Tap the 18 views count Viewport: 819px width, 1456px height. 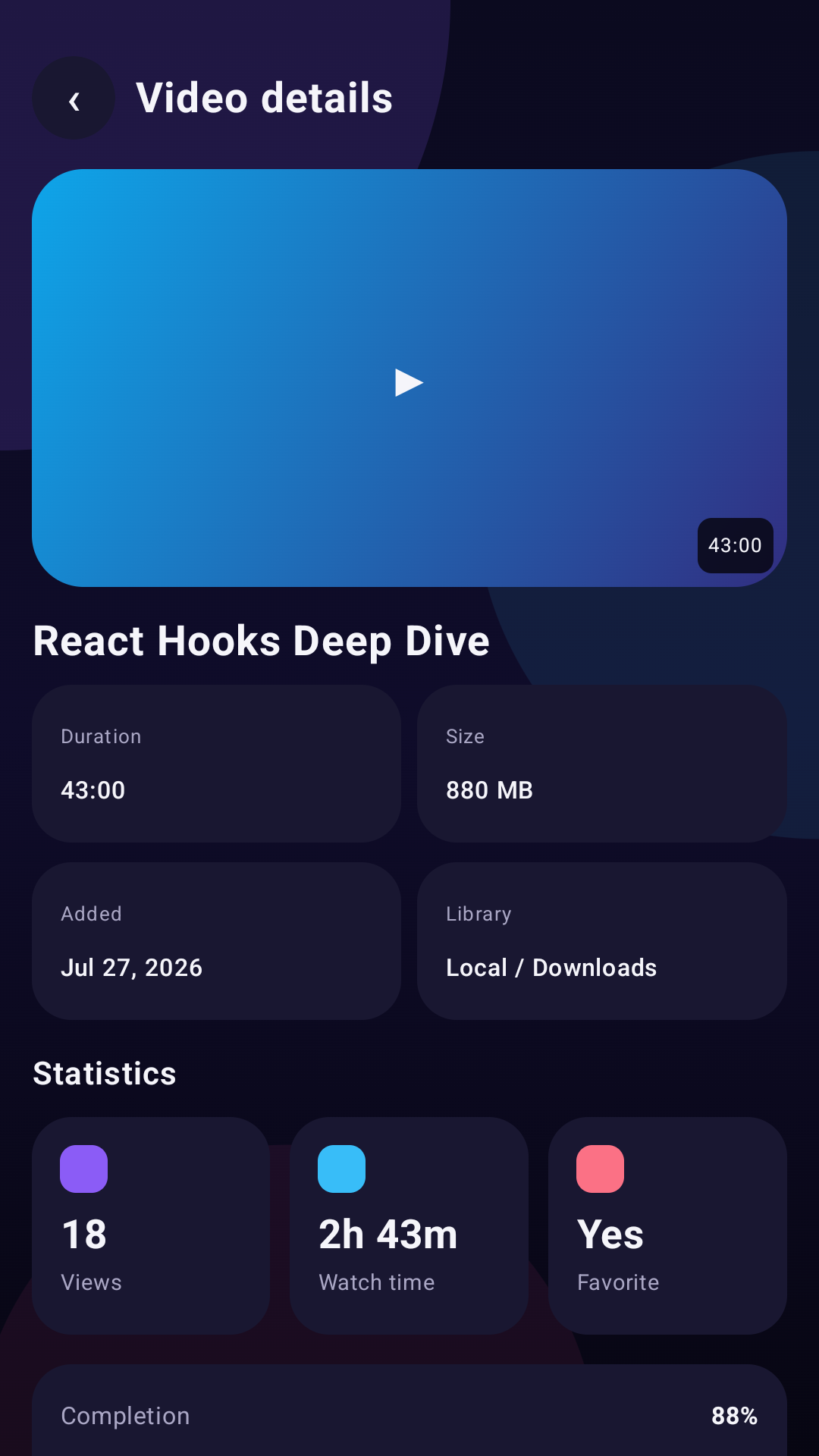(84, 1235)
